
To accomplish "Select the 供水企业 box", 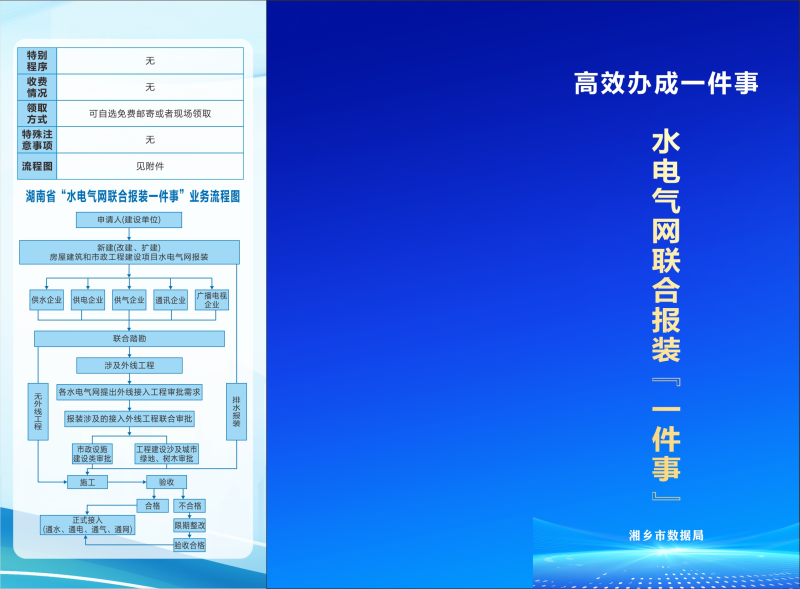I will click(x=47, y=299).
